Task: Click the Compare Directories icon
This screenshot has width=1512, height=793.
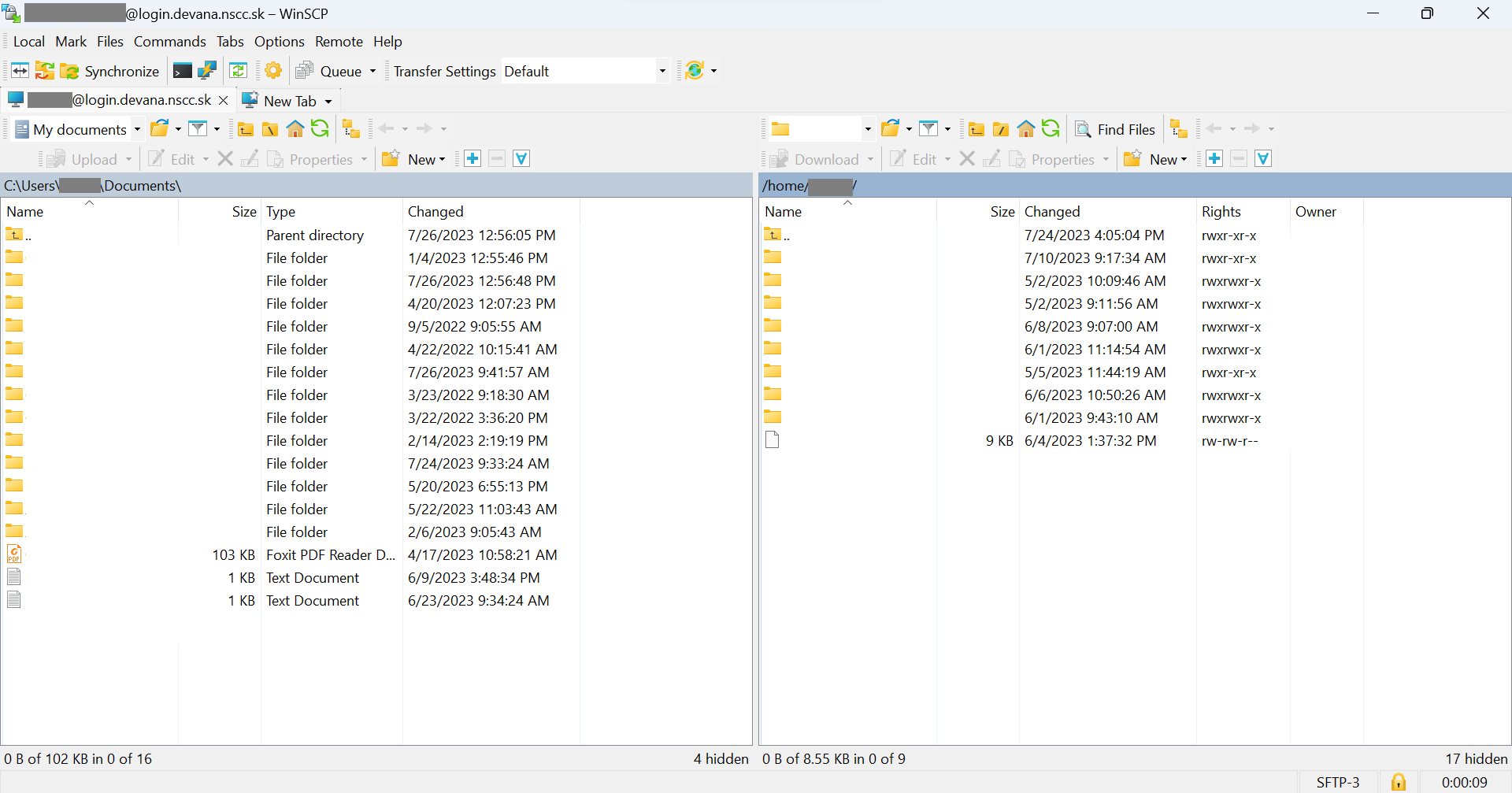Action: click(20, 71)
